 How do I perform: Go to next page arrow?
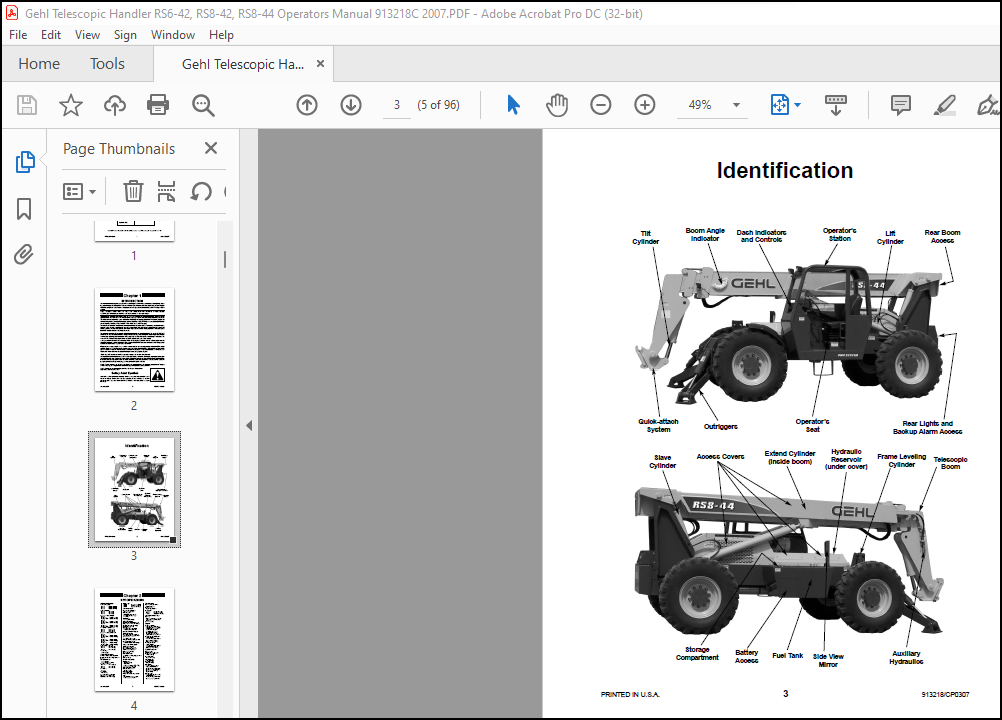[x=351, y=105]
